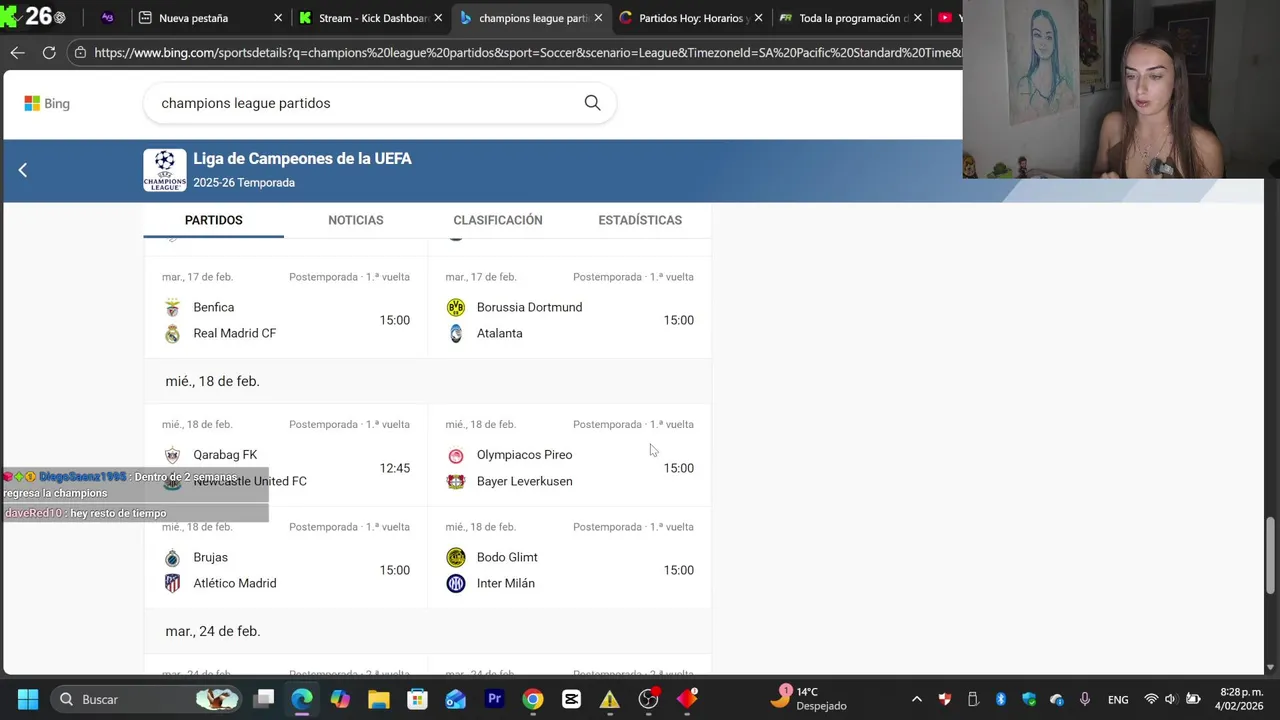
Task: Open the weather widget showing 14°C Despejado
Action: point(808,699)
